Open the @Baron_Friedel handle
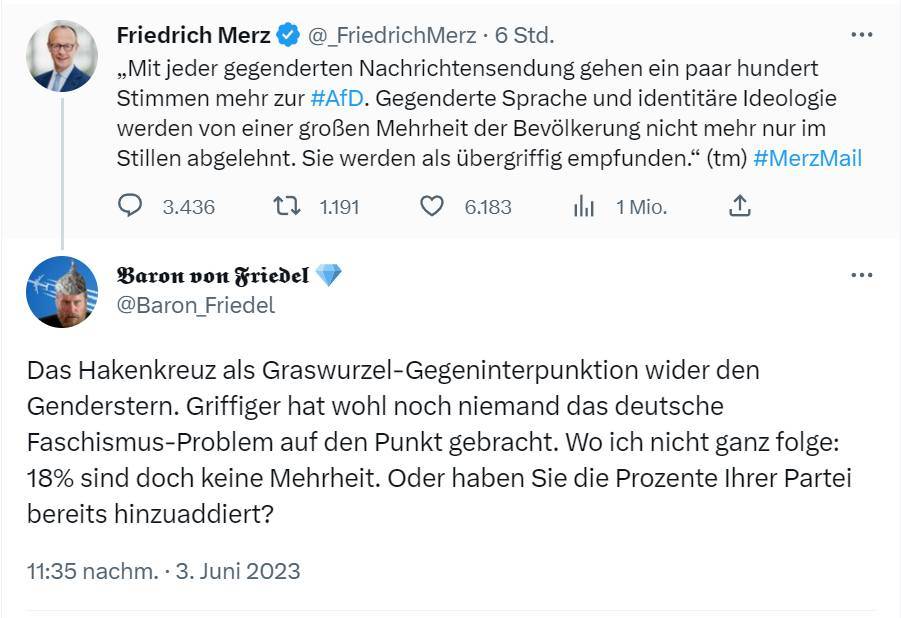The height and width of the screenshot is (618, 901). click(x=196, y=305)
